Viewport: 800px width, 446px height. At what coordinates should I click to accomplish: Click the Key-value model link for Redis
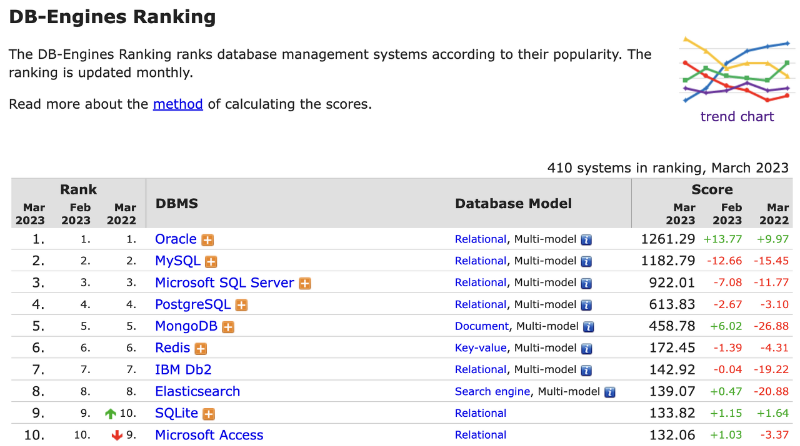[481, 348]
